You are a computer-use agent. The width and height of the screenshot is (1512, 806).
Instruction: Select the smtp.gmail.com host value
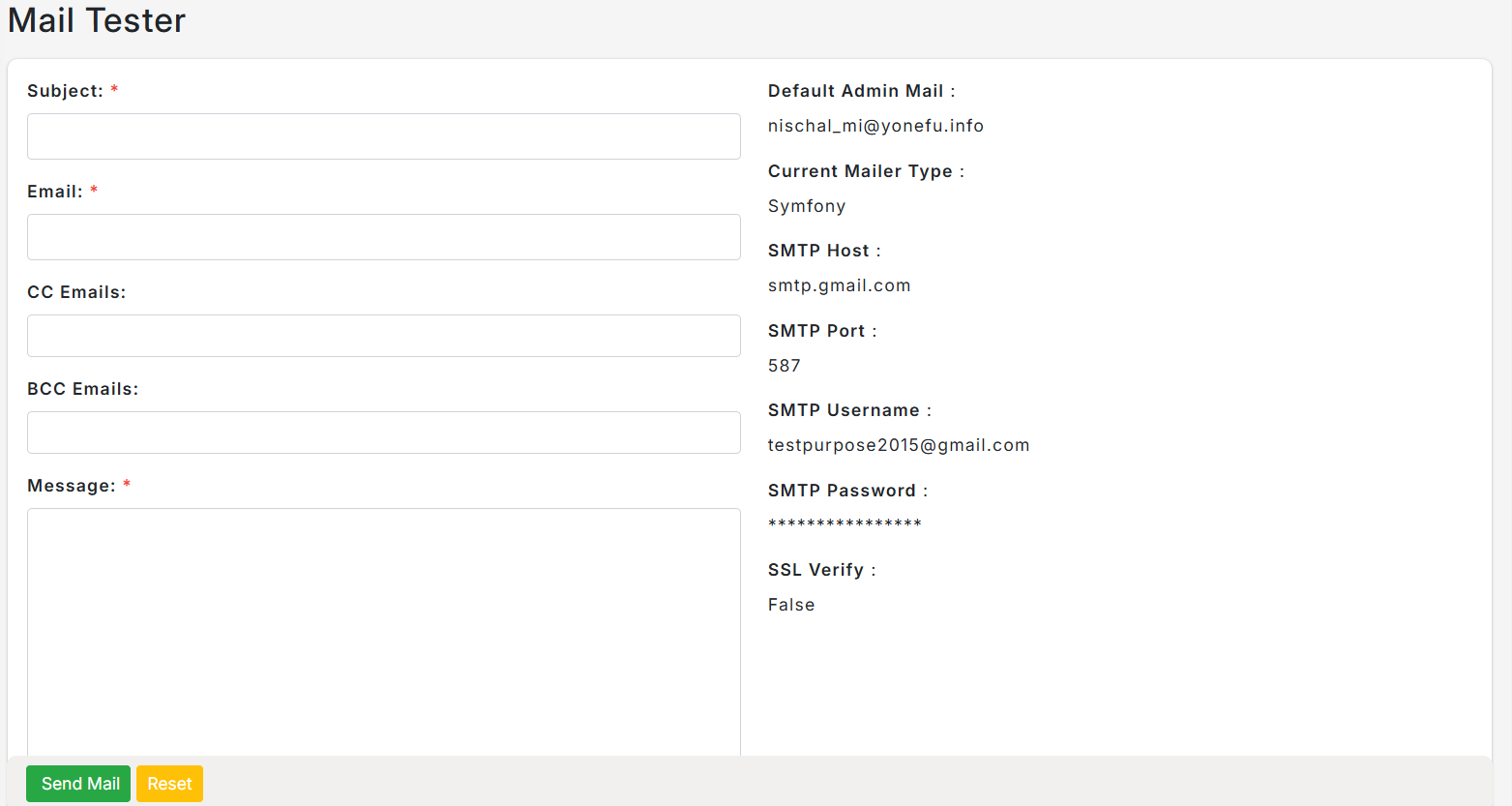click(x=839, y=285)
